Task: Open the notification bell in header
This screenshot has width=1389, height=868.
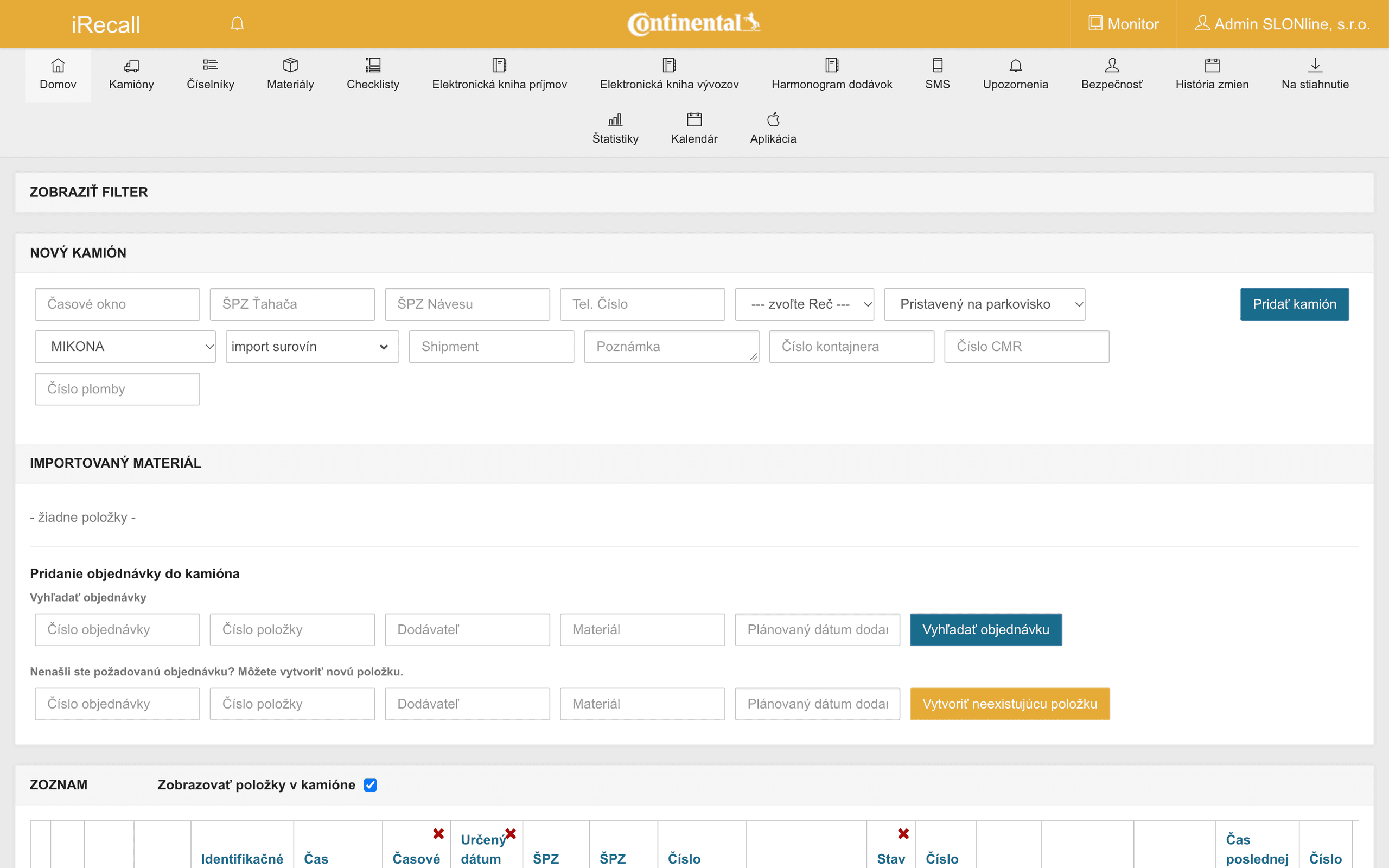Action: point(237,23)
